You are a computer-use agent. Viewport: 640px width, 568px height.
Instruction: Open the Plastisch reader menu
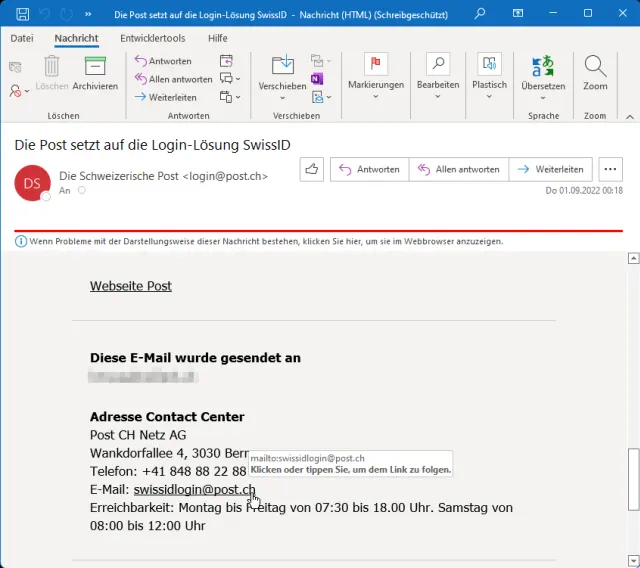489,76
